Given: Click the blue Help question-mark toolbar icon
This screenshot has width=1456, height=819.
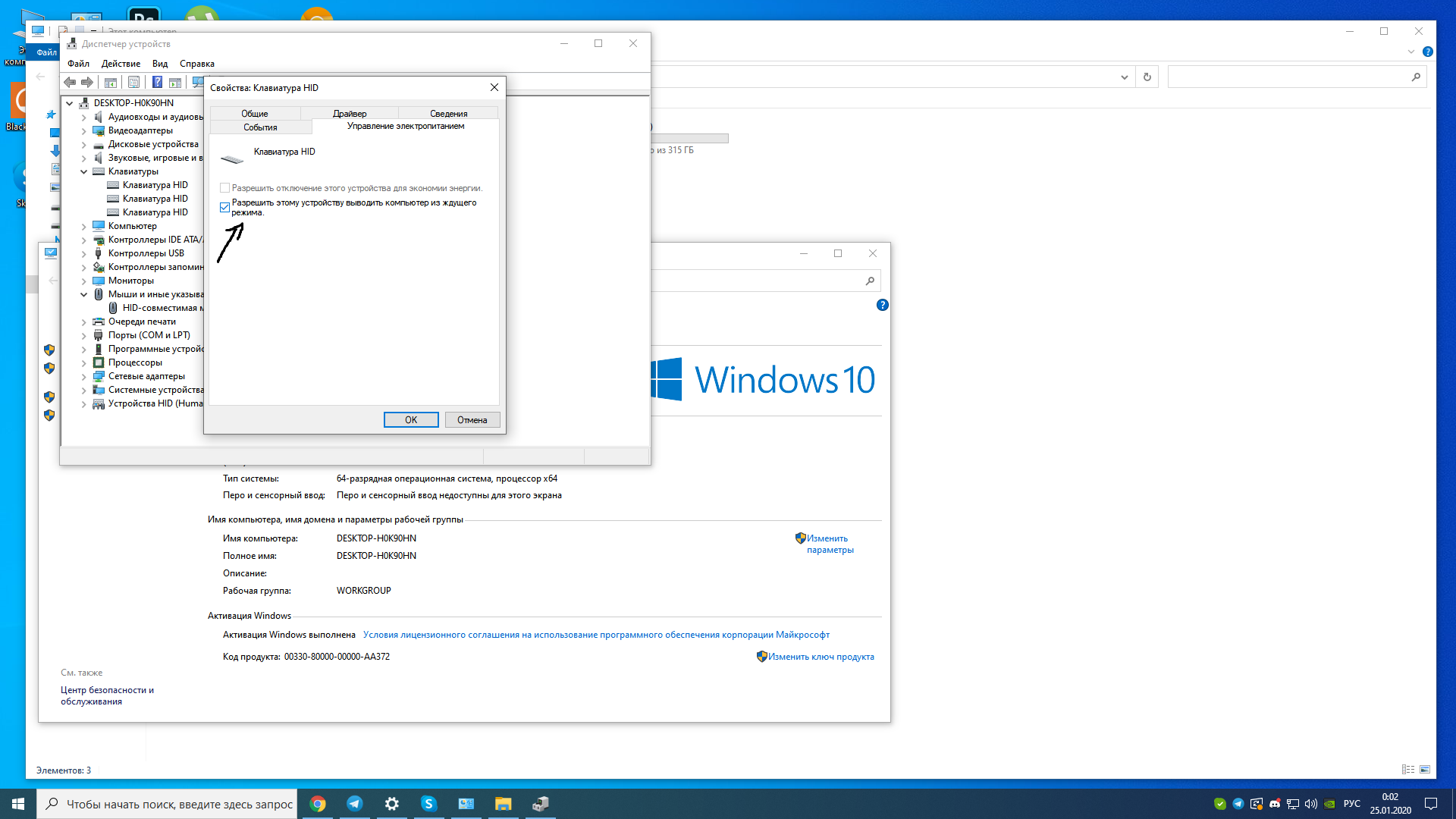Looking at the screenshot, I should (x=157, y=83).
